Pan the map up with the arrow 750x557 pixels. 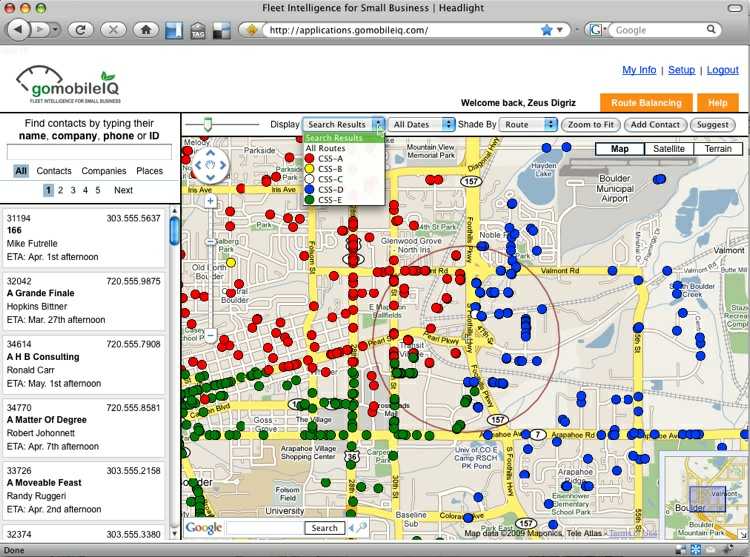coord(210,153)
